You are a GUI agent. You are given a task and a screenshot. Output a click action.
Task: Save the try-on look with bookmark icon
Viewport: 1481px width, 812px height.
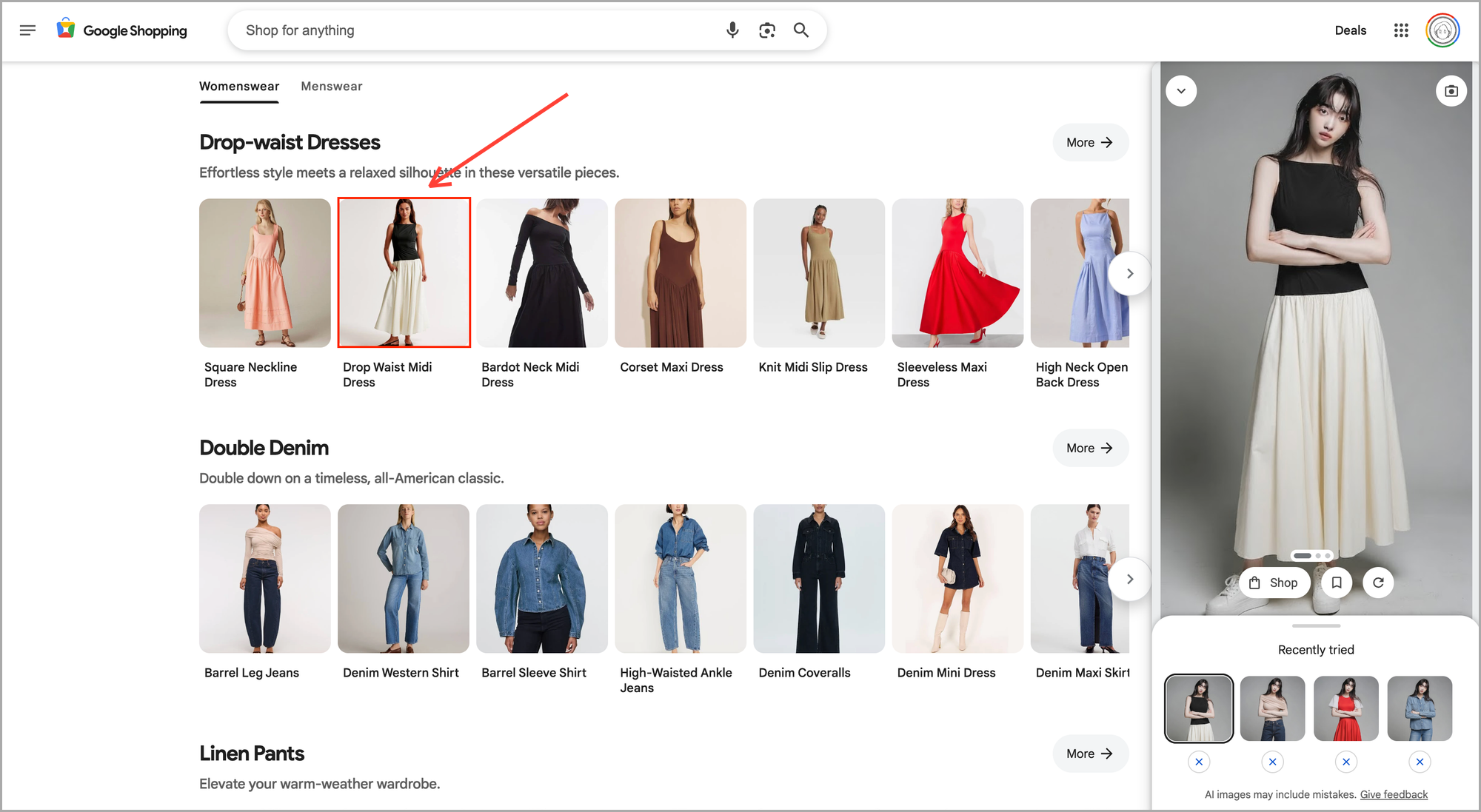[1337, 583]
